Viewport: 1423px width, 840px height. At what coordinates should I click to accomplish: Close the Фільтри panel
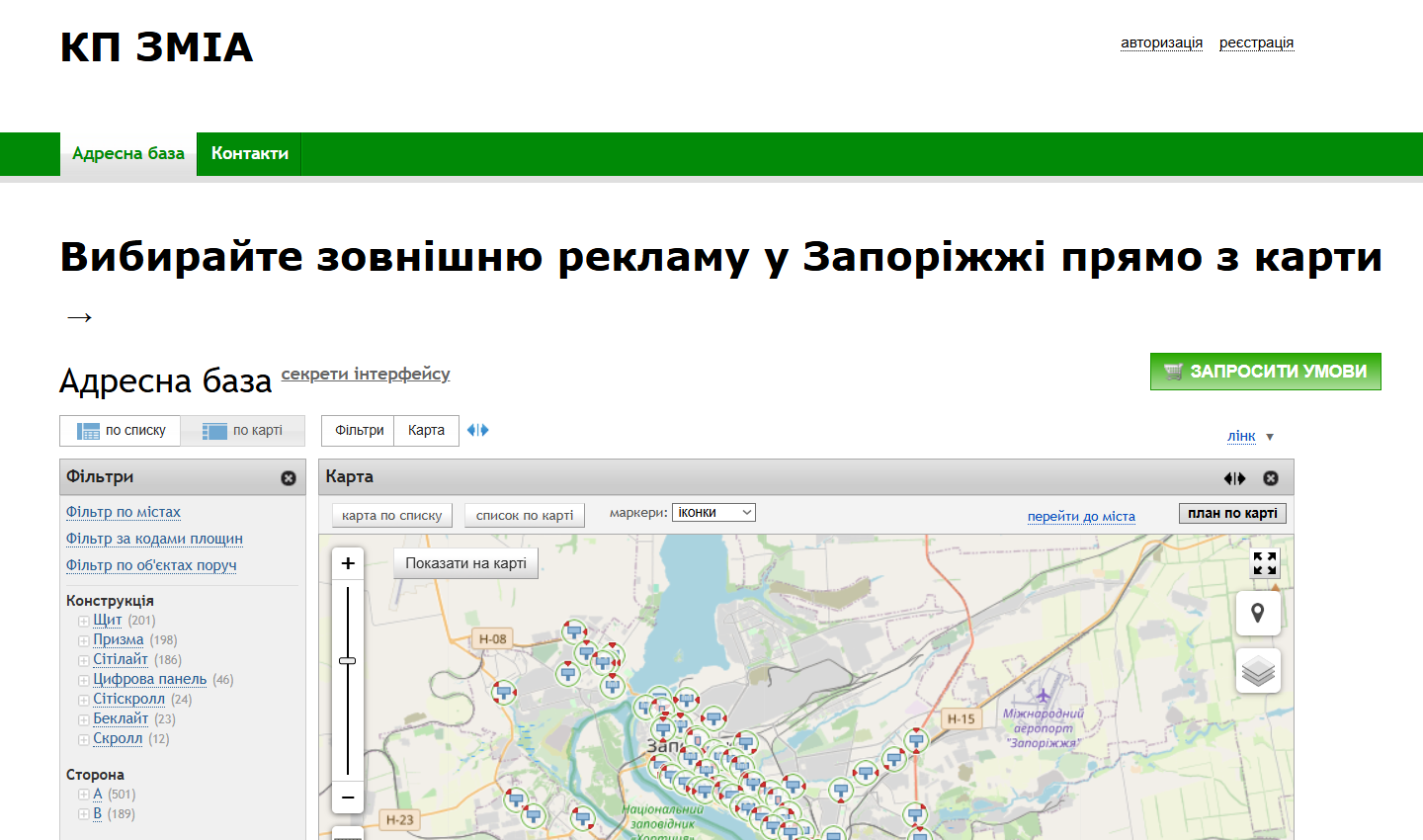pyautogui.click(x=289, y=478)
